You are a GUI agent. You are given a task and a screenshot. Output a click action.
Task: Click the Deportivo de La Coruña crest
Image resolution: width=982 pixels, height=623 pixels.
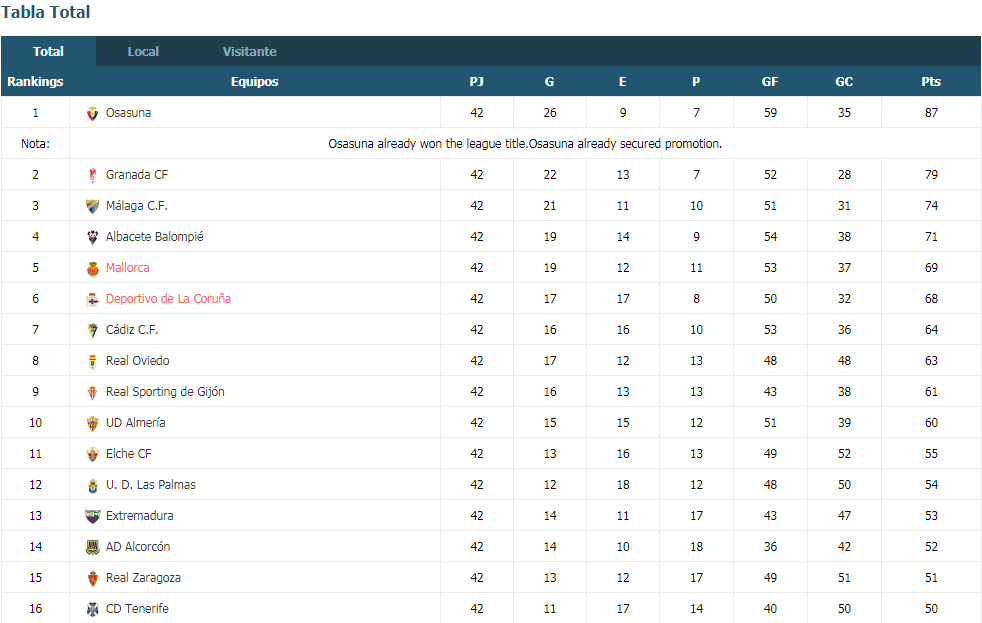point(93,299)
